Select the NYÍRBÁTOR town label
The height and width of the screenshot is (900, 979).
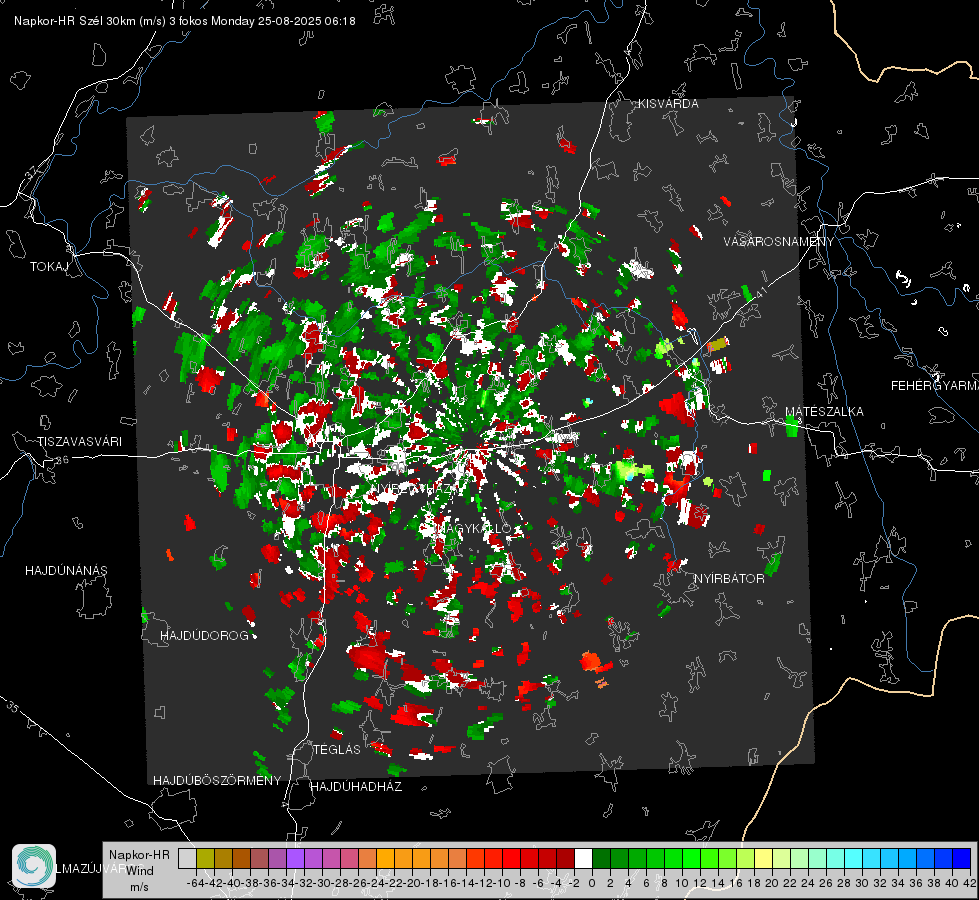[729, 579]
